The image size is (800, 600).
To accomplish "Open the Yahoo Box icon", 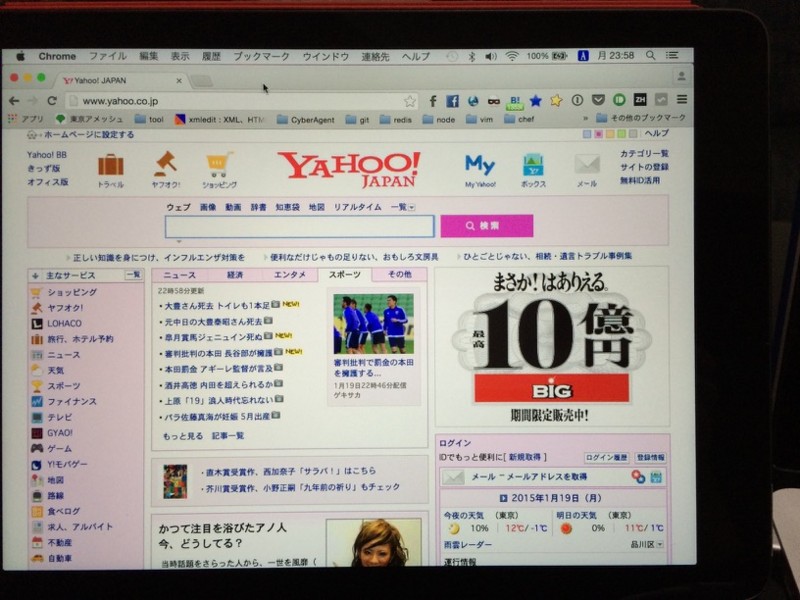I will 533,166.
